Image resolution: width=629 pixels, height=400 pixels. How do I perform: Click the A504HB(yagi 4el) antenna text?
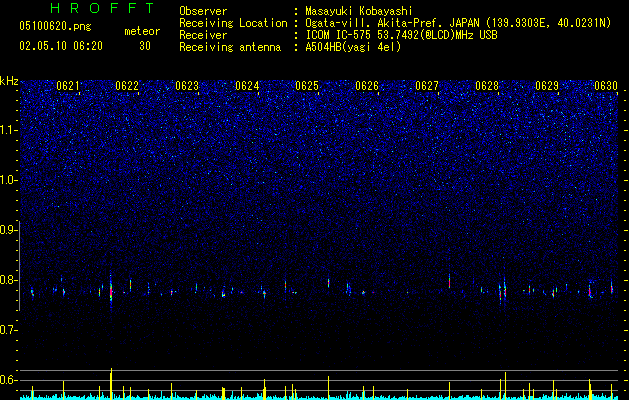coord(353,47)
